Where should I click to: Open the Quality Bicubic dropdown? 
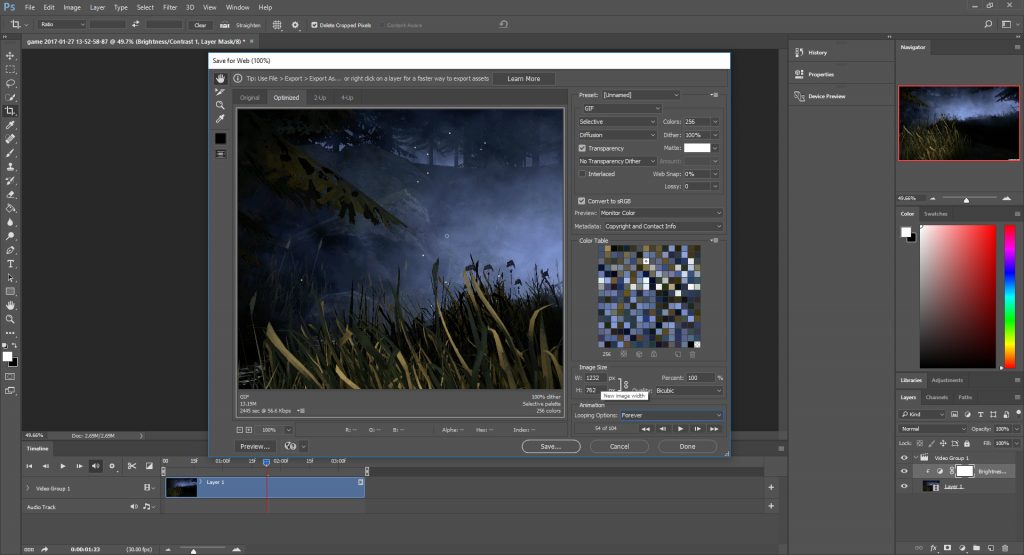click(689, 390)
